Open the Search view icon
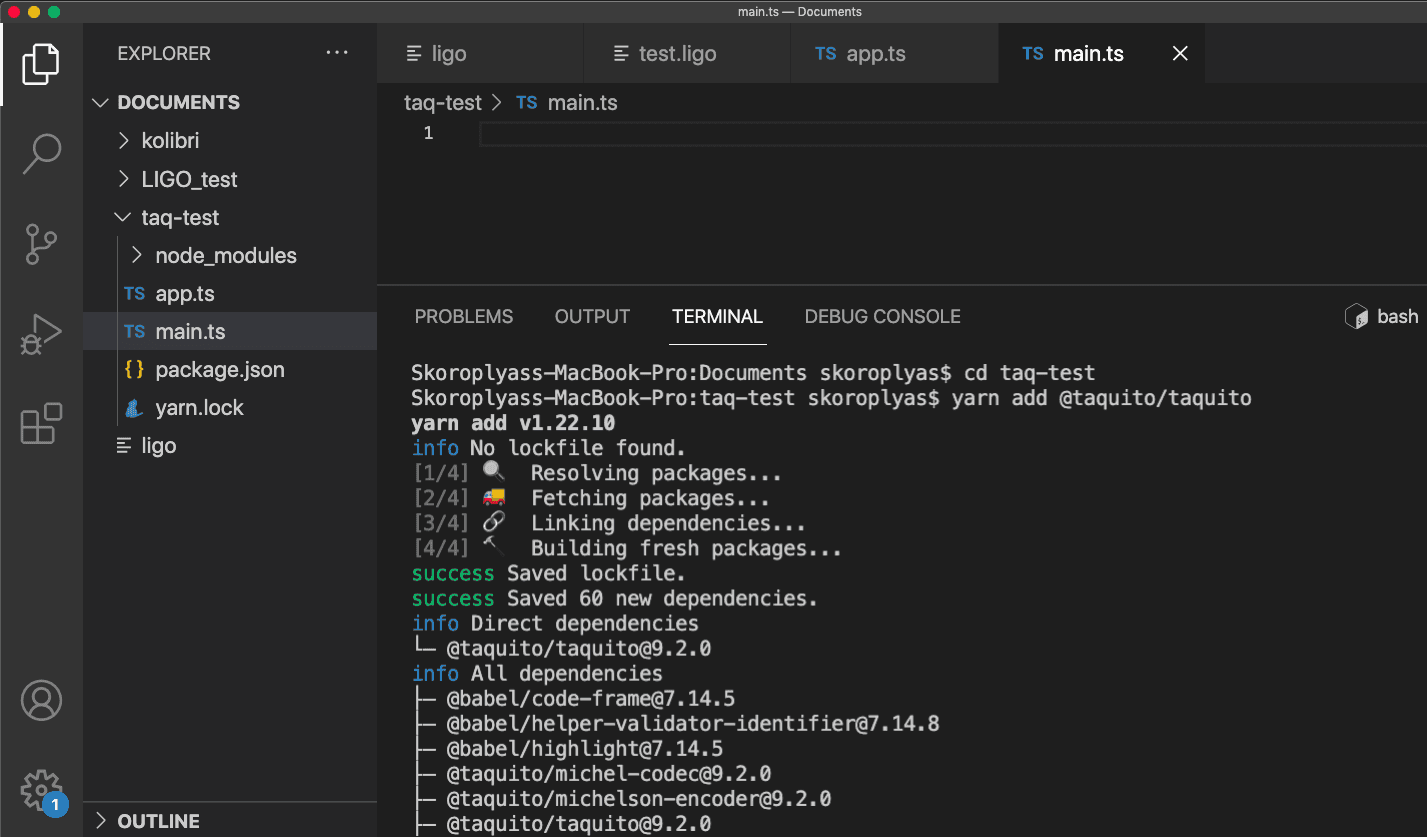 41,153
